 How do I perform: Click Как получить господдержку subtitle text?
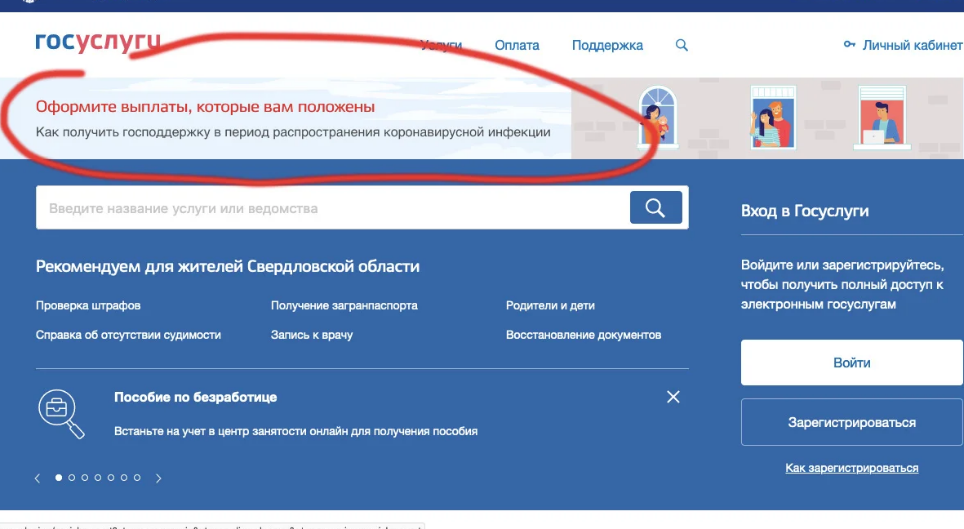click(293, 132)
